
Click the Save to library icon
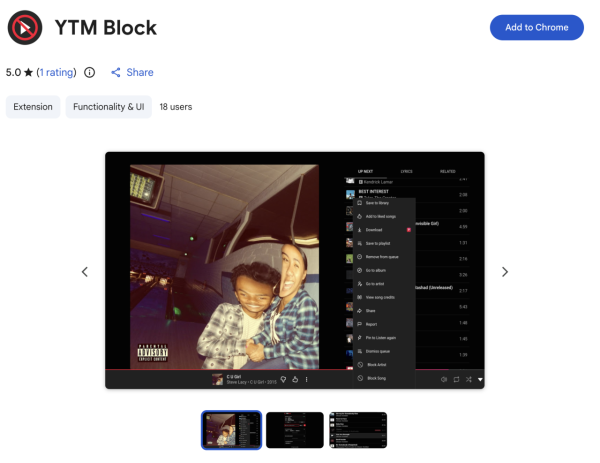coord(360,203)
